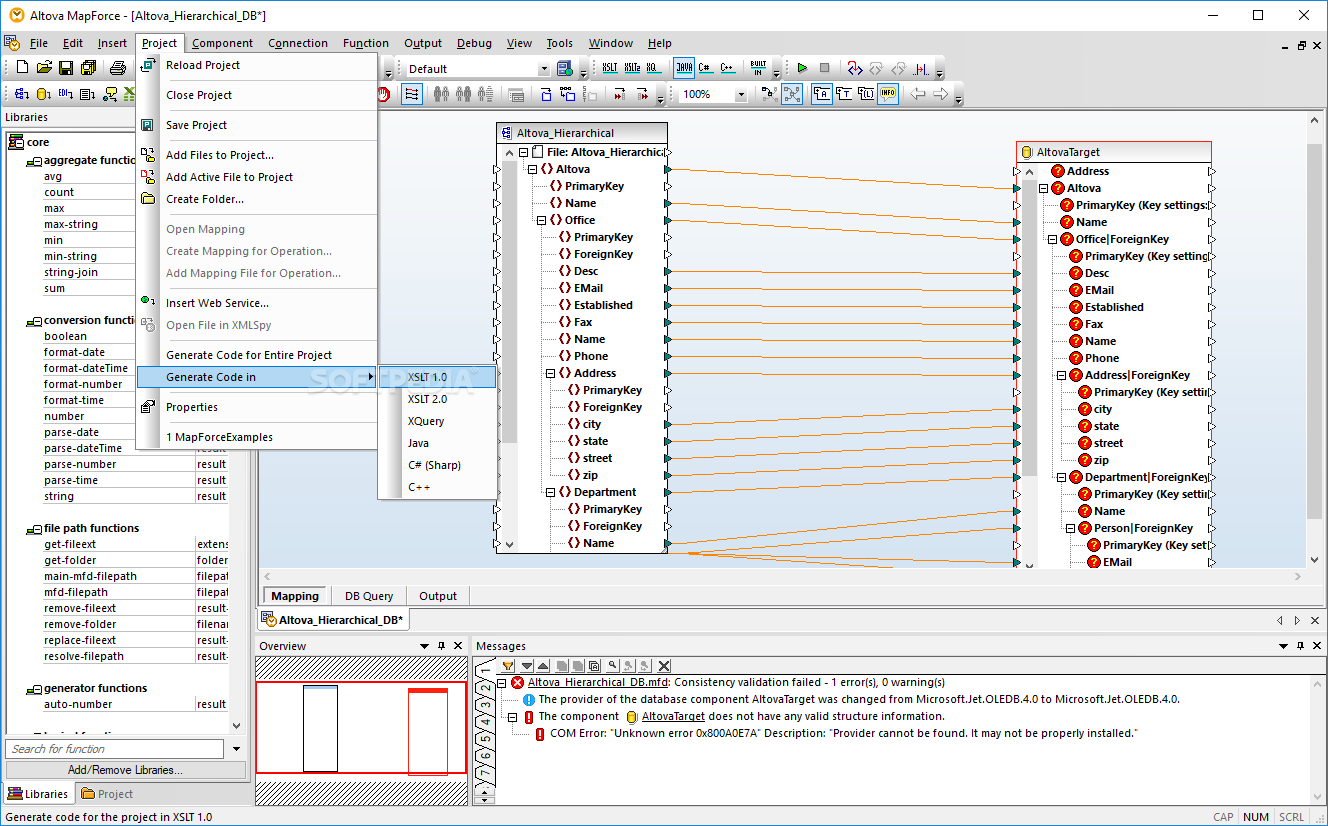The height and width of the screenshot is (826, 1328).
Task: Toggle the show types 'T' button
Action: [x=844, y=94]
